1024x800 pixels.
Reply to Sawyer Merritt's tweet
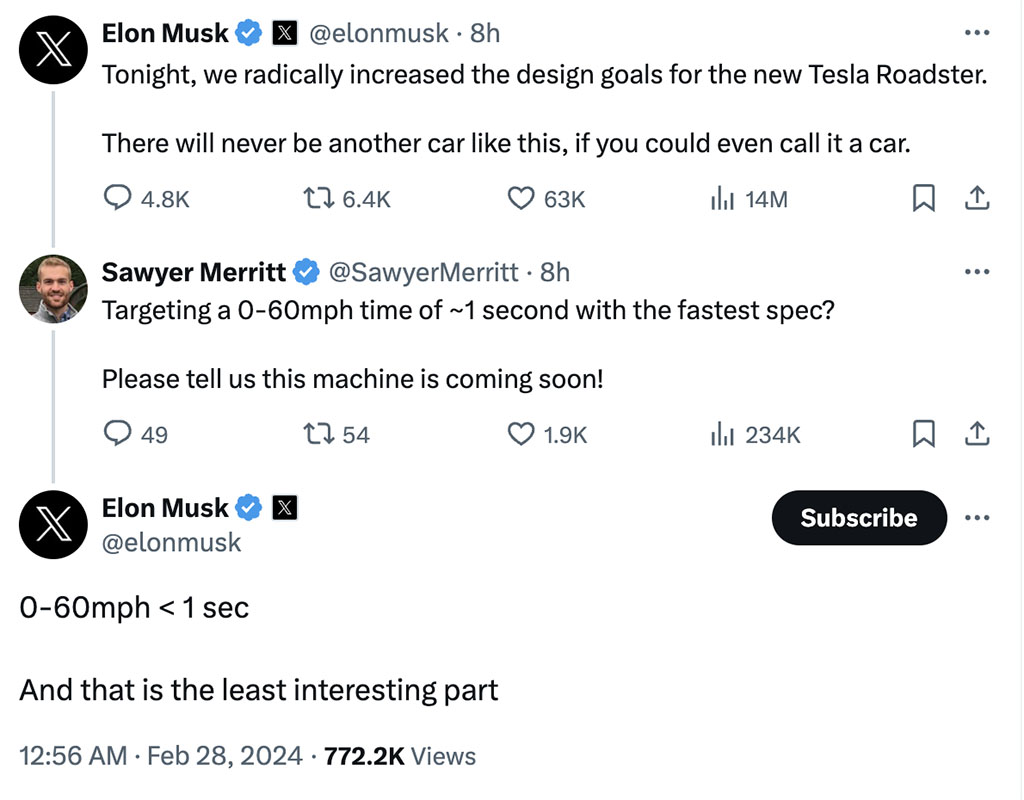click(x=119, y=434)
